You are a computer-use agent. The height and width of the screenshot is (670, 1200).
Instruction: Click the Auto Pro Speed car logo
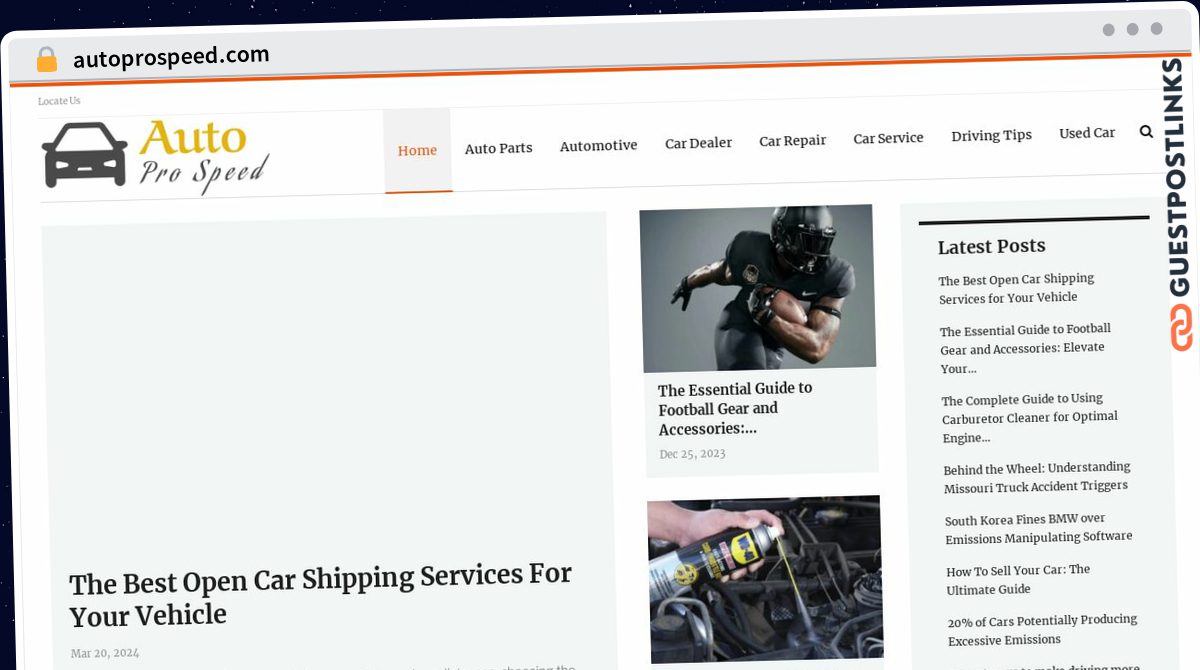[x=155, y=155]
